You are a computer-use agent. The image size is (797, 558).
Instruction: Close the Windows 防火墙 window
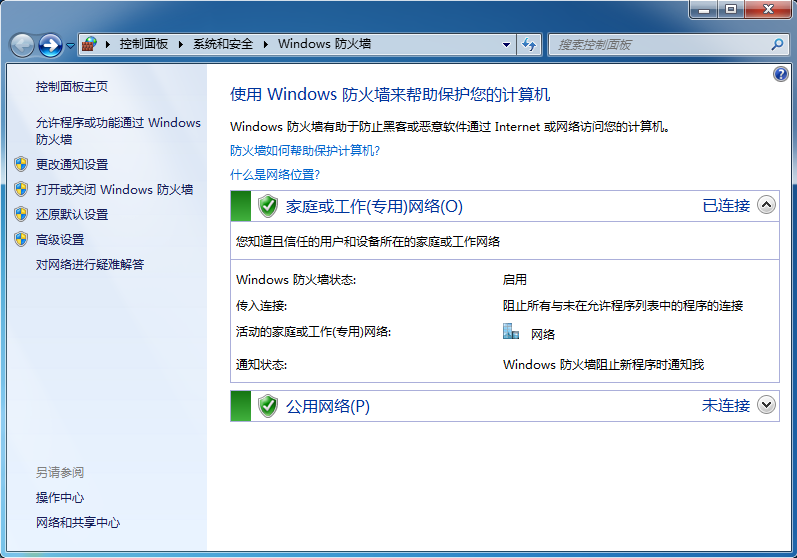click(769, 10)
